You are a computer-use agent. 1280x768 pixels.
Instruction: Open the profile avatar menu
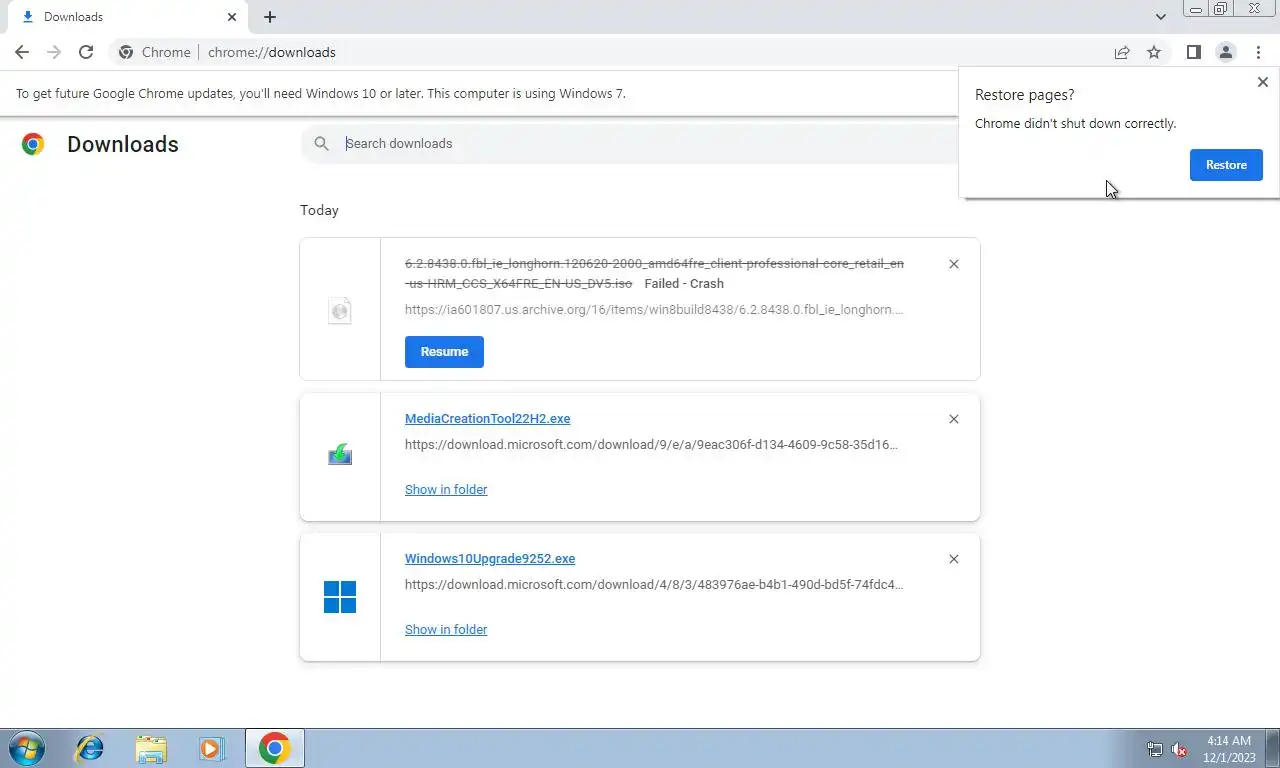[x=1225, y=52]
